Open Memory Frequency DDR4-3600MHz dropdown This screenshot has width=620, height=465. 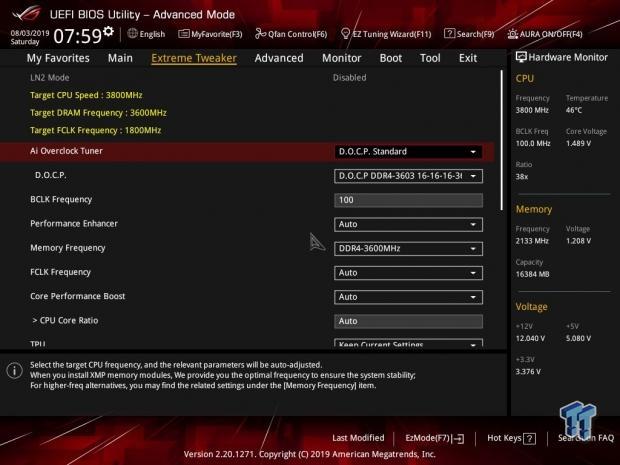pos(408,249)
